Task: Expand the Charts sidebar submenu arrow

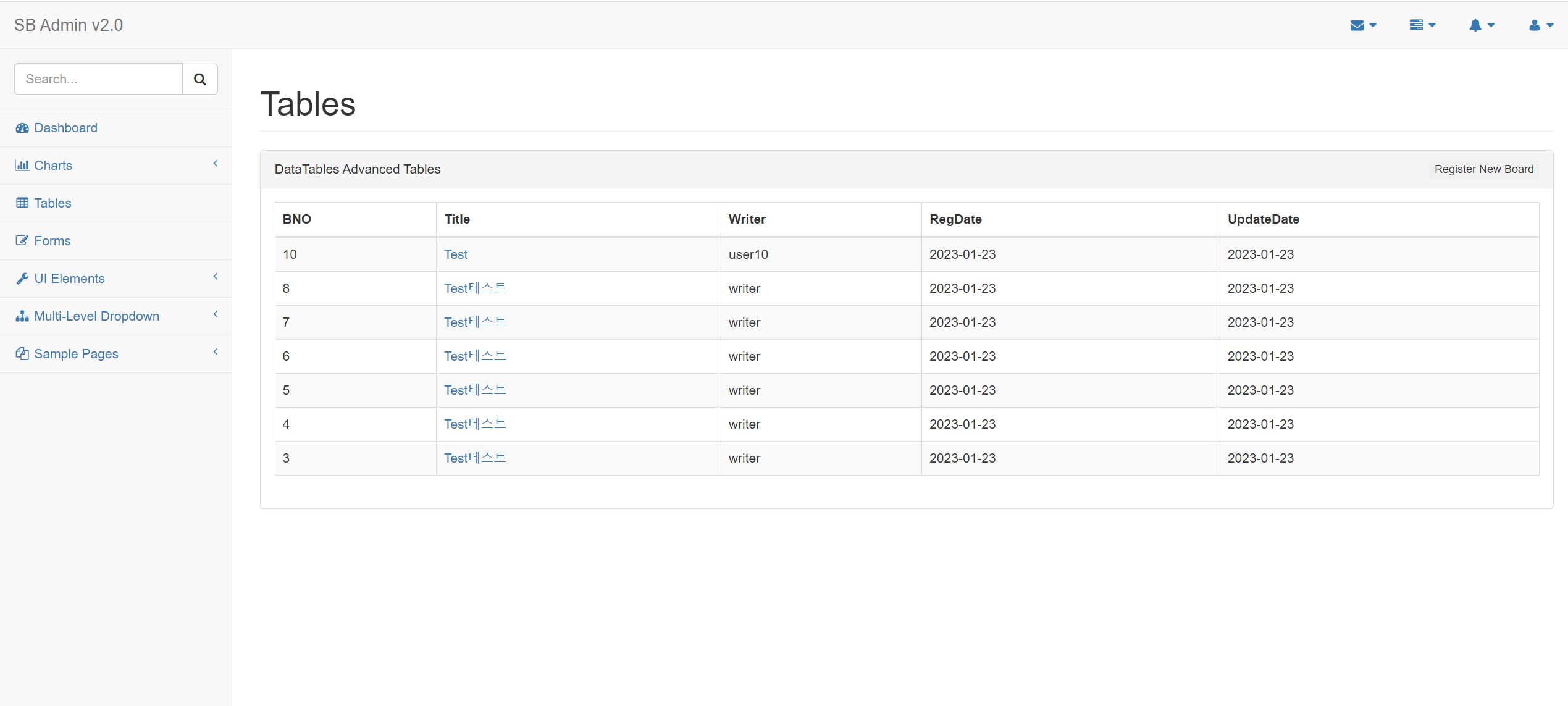Action: [x=216, y=164]
